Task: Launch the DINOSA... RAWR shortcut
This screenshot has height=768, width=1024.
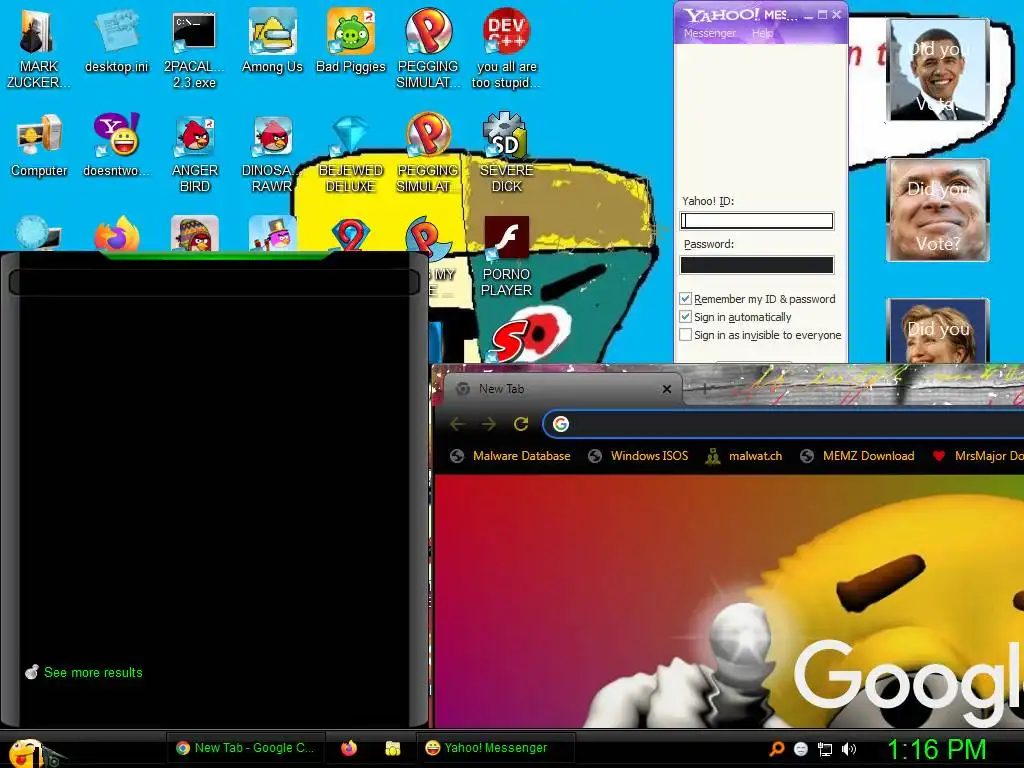Action: [x=272, y=152]
